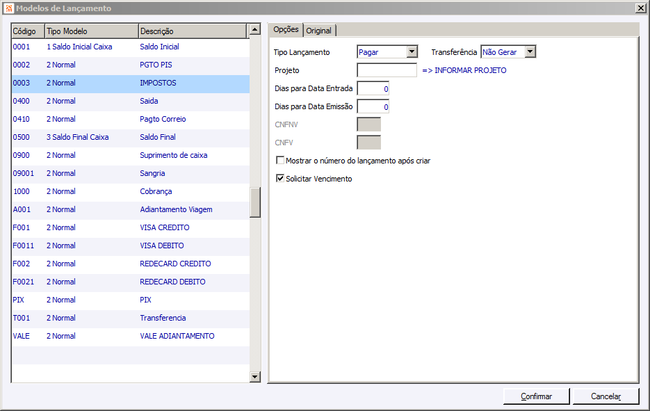Sort by Código column header
Screen dimensions: 650x411
[28, 31]
